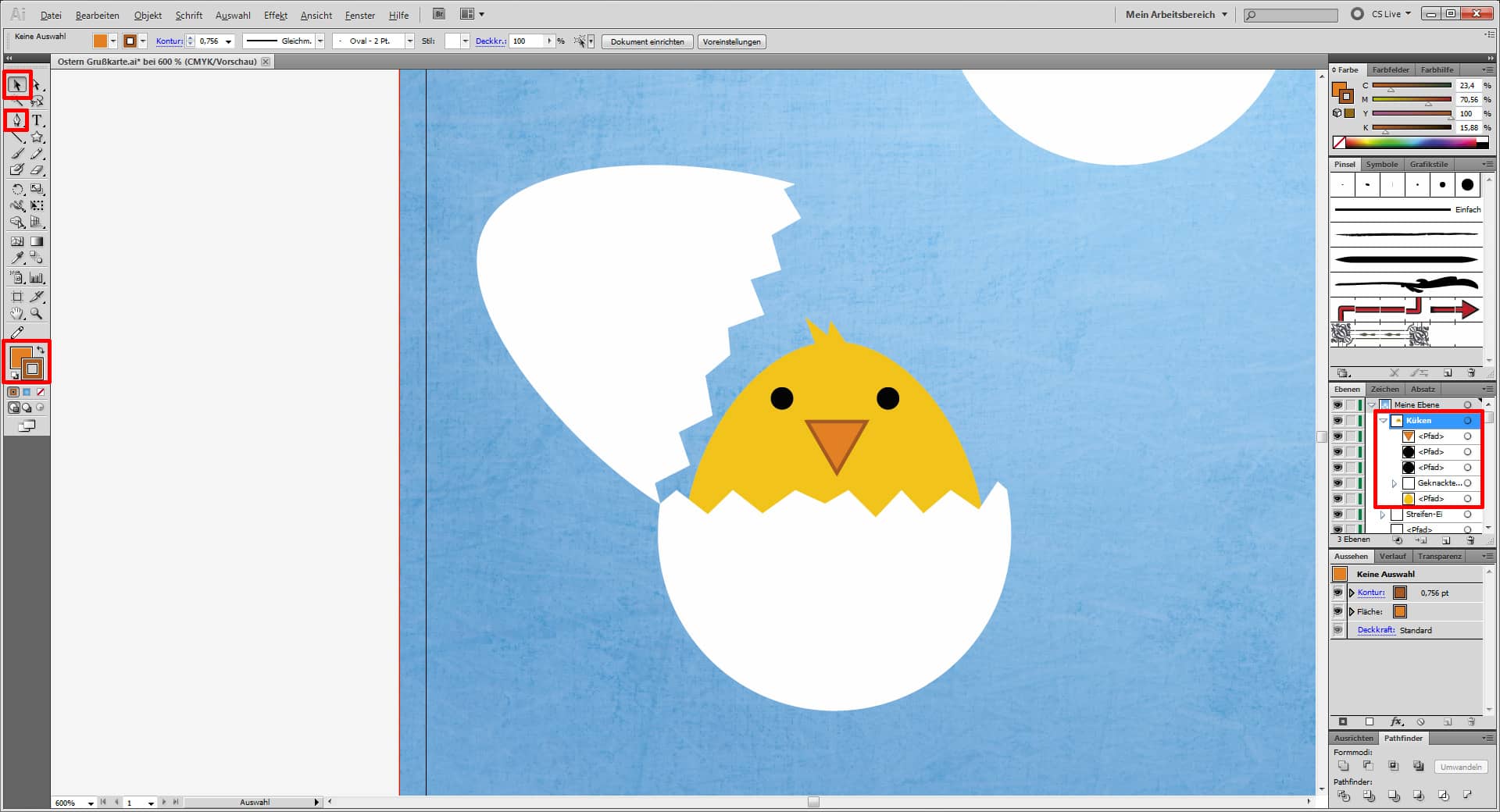The image size is (1500, 812).
Task: Click the Dokument einrichten button
Action: 647,42
